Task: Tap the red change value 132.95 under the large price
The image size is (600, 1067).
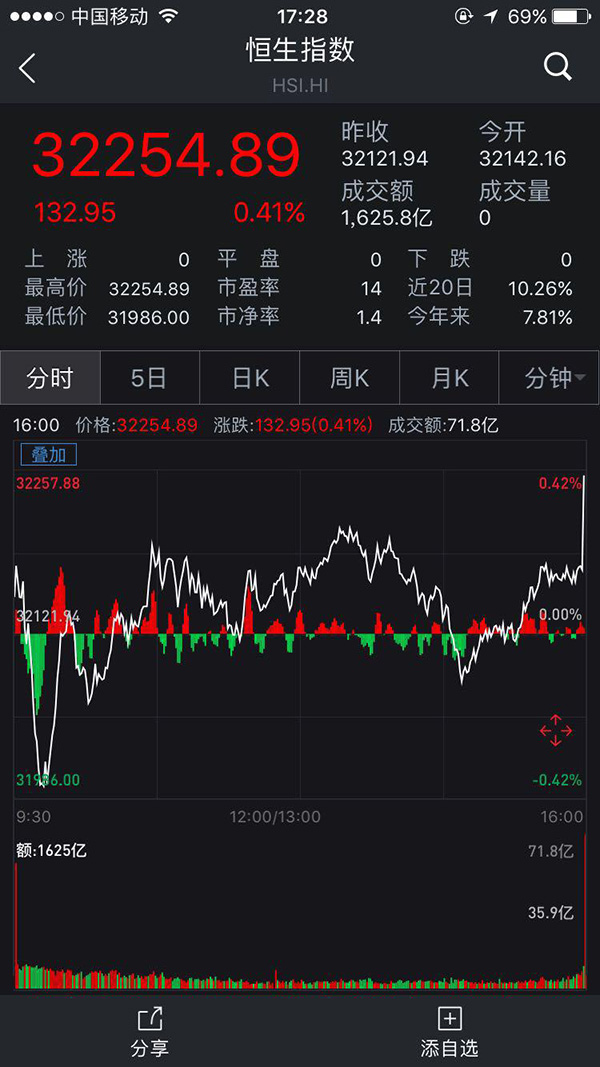Action: tap(76, 214)
